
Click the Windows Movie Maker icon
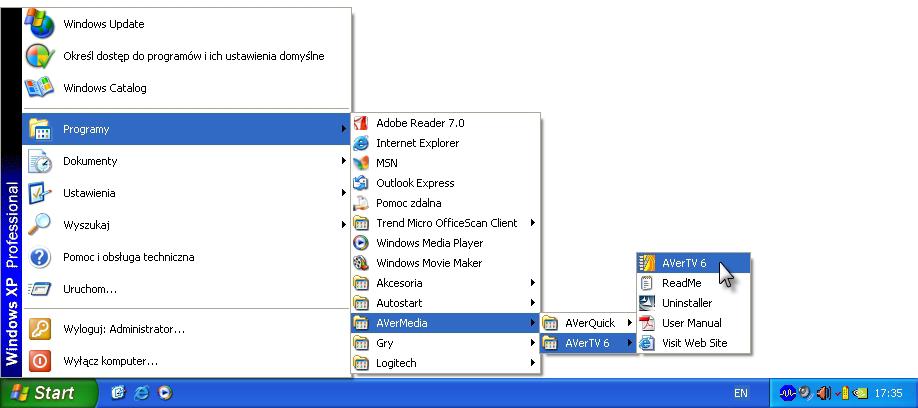coord(361,263)
